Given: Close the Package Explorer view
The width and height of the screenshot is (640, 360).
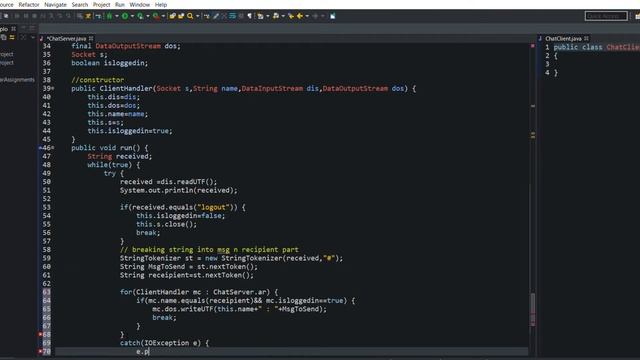Looking at the screenshot, I should (13, 29).
